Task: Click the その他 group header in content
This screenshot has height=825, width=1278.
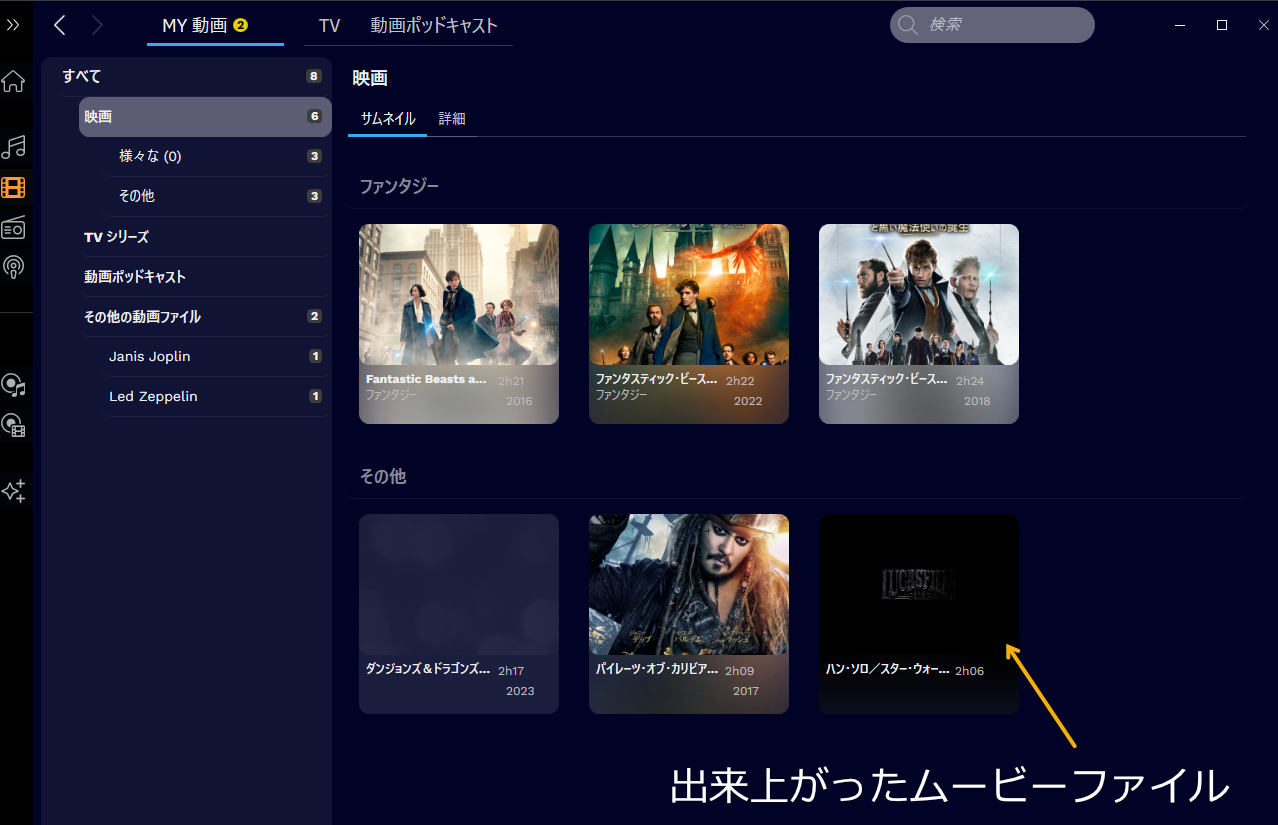Action: [x=383, y=477]
